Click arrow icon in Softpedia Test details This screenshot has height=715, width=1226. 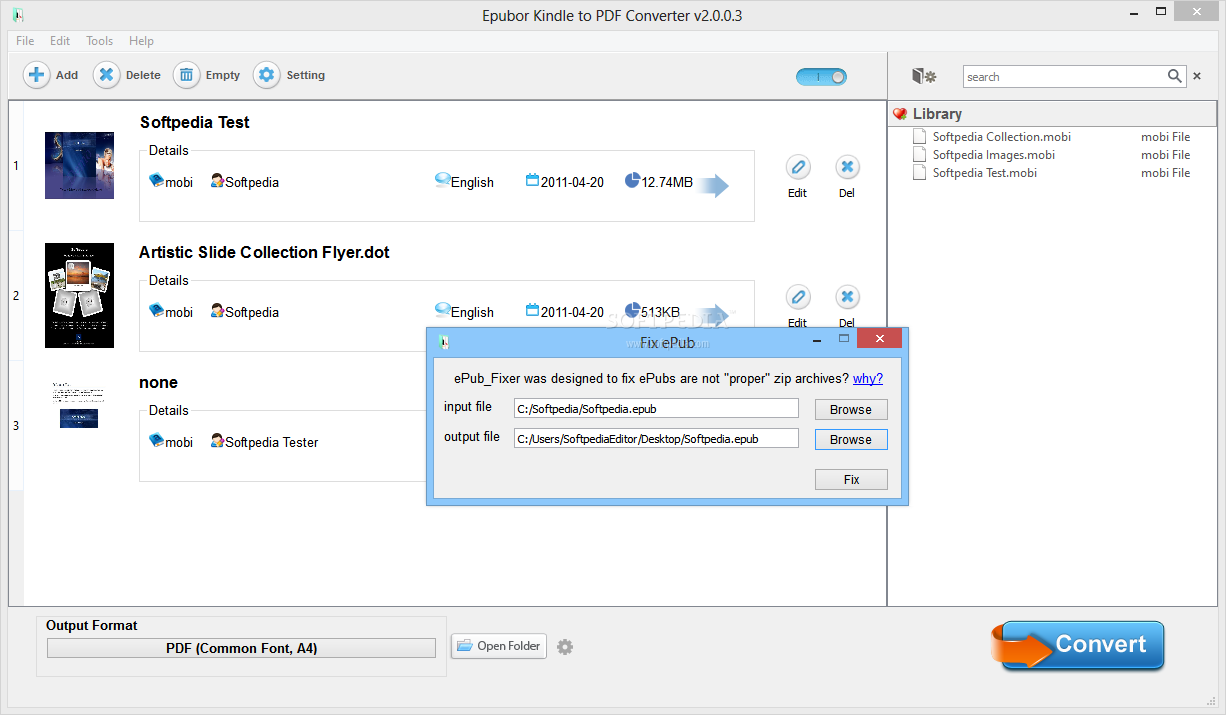pos(713,185)
